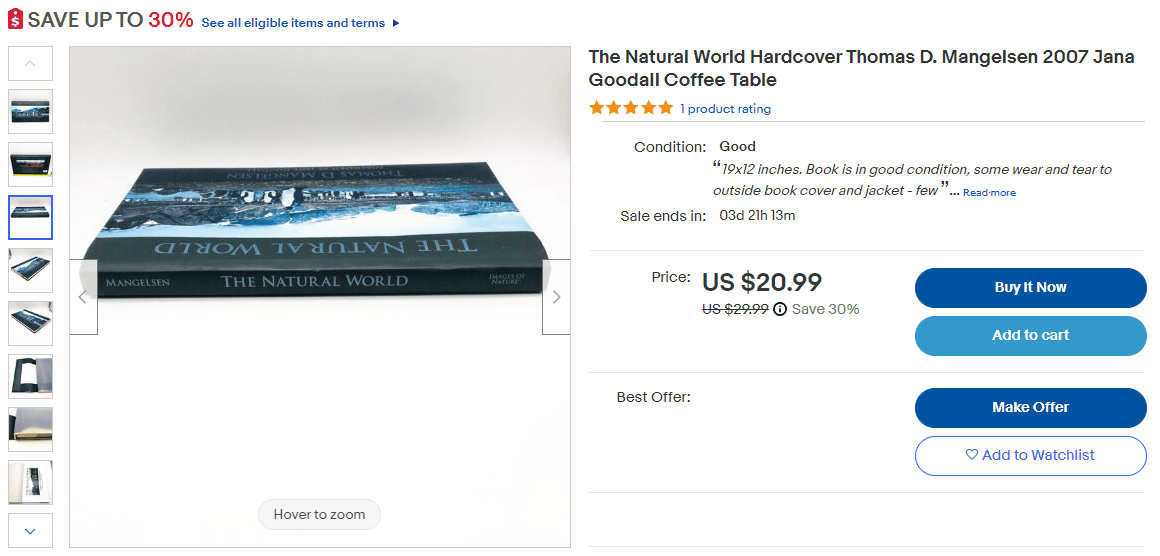Click the Buy It Now button
Image resolution: width=1160 pixels, height=556 pixels.
point(1031,288)
